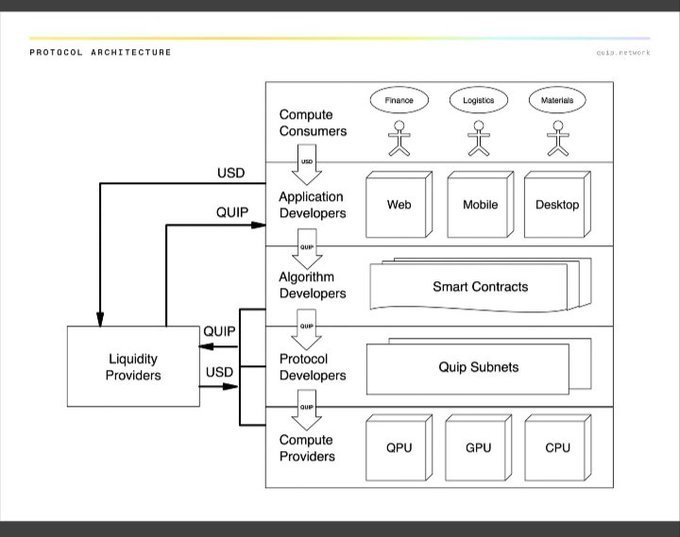The width and height of the screenshot is (680, 537).
Task: Click the Desktop application box
Action: (557, 204)
